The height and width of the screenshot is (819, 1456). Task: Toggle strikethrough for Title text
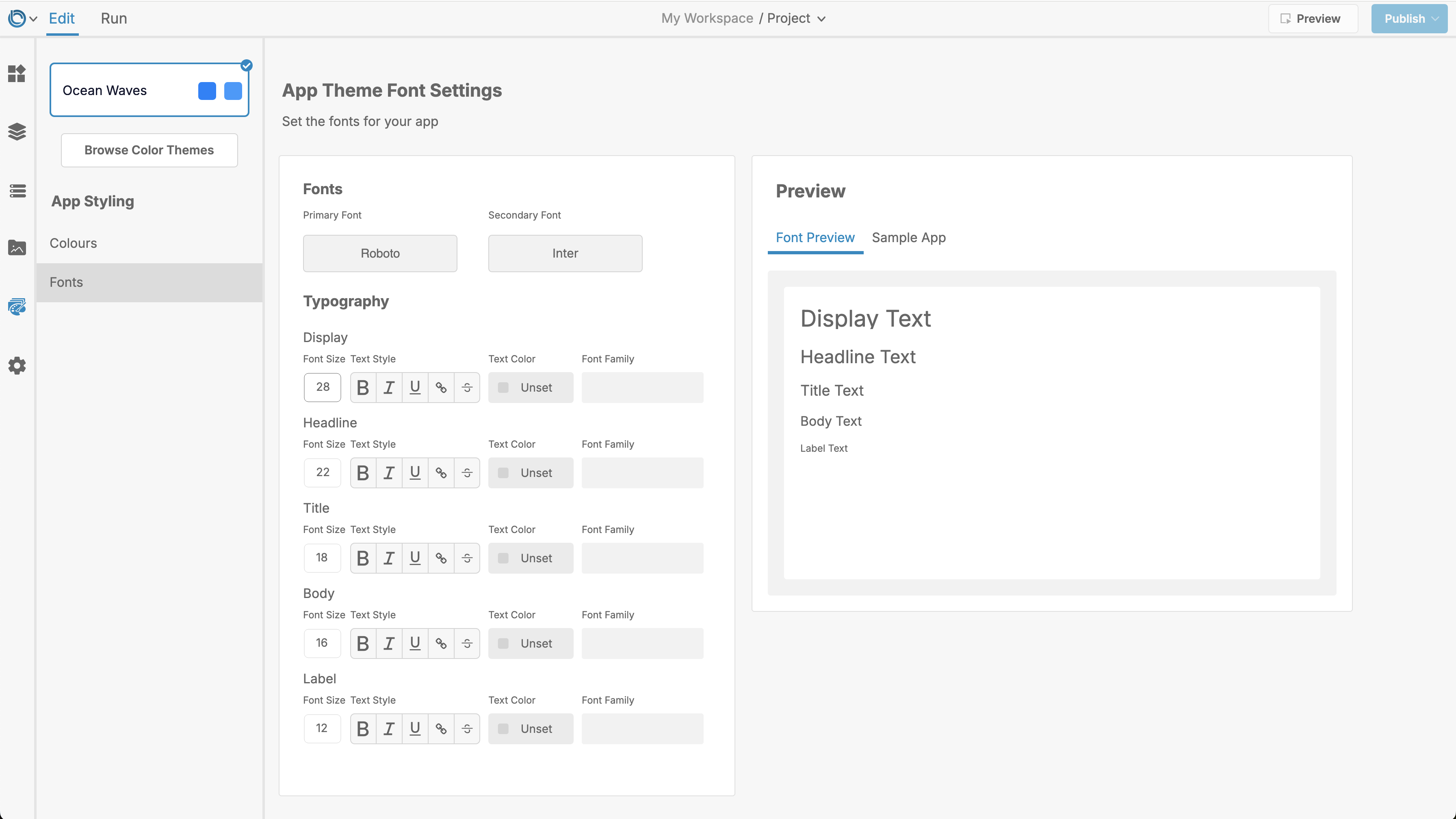coord(467,559)
